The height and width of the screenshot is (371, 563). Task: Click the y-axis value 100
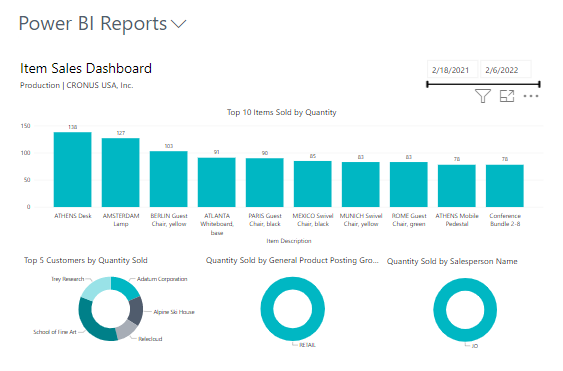(x=25, y=153)
